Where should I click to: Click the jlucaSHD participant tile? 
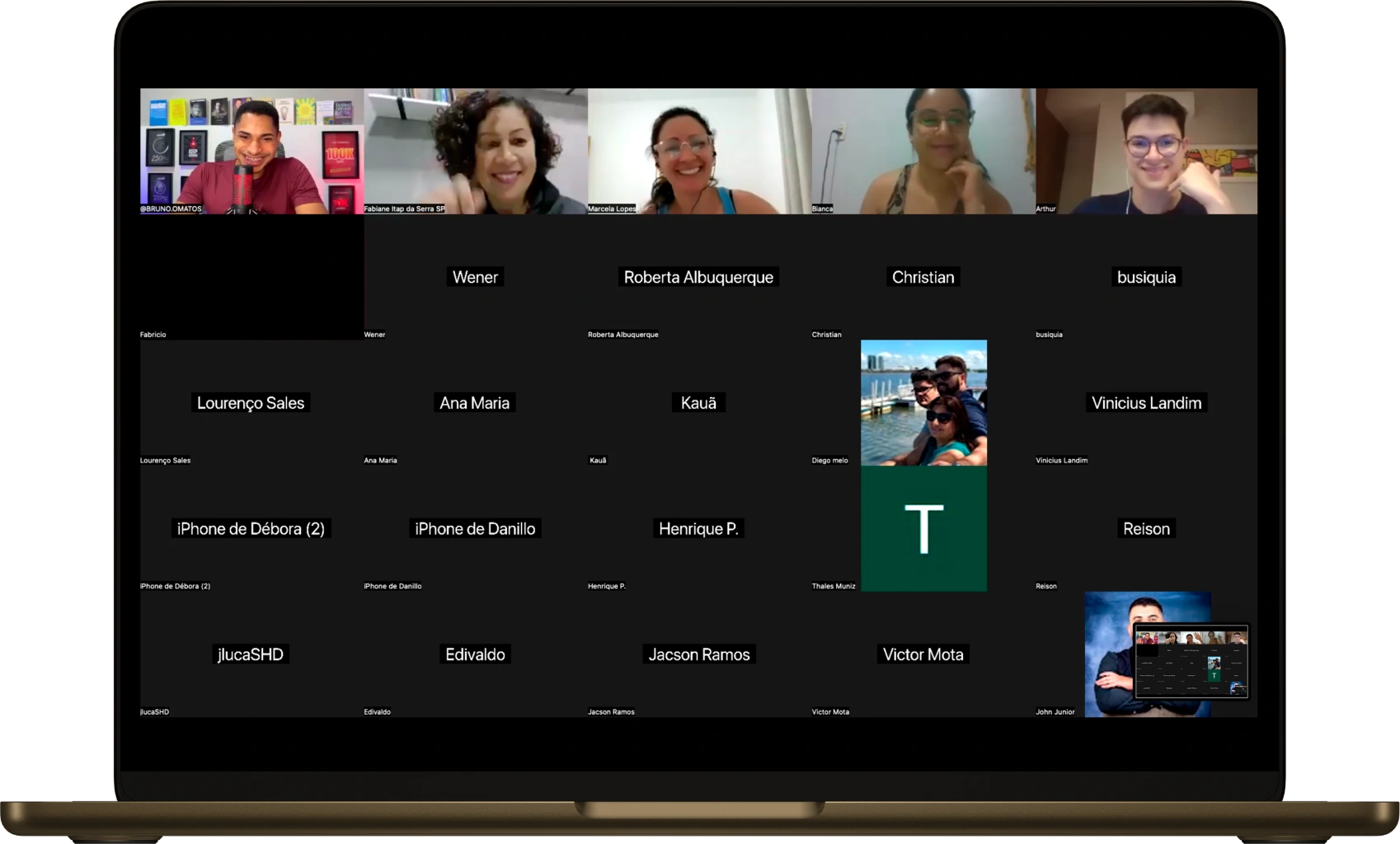point(251,654)
